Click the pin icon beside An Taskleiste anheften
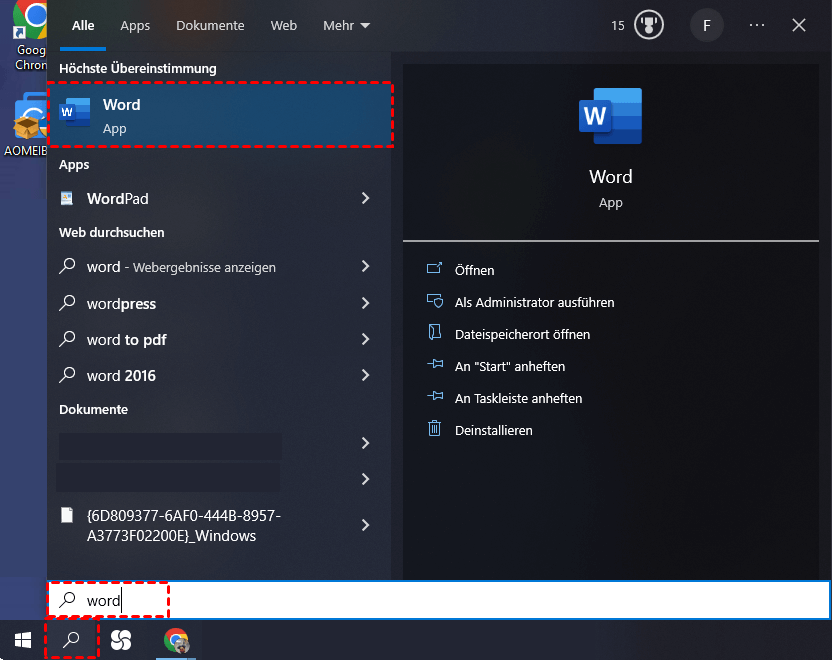 tap(435, 396)
